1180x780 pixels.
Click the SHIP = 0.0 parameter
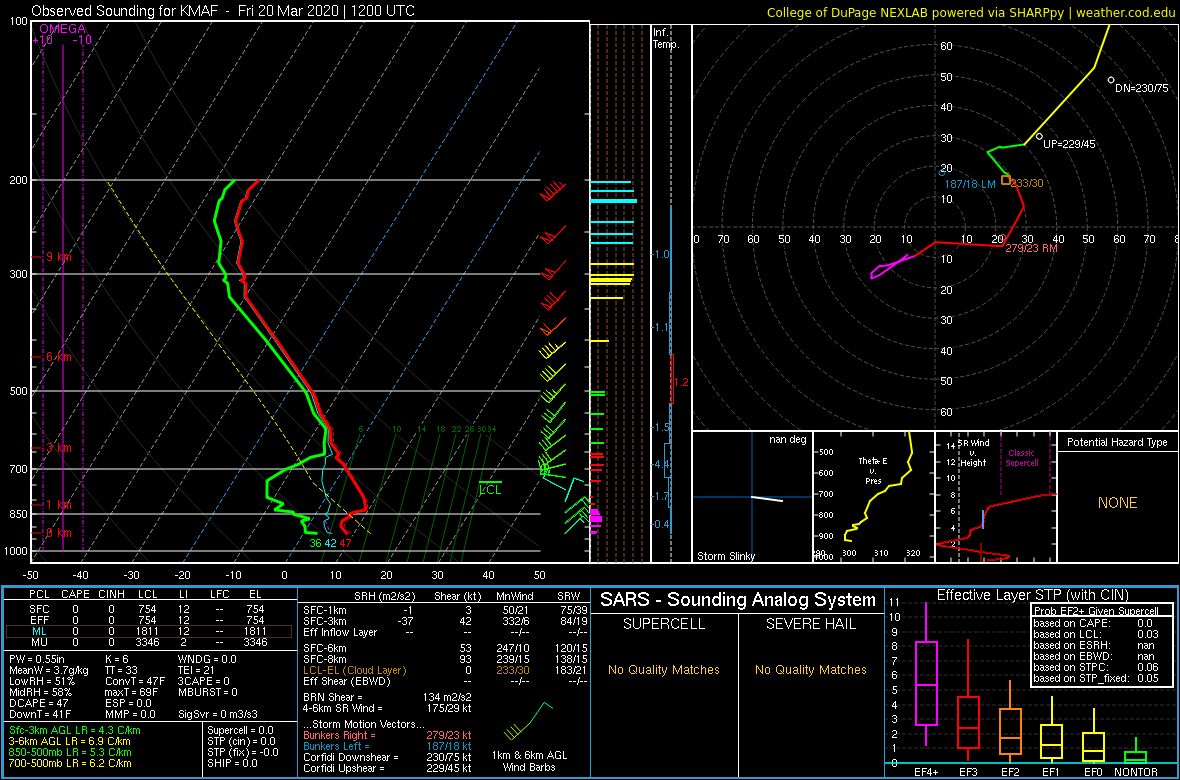pos(233,763)
